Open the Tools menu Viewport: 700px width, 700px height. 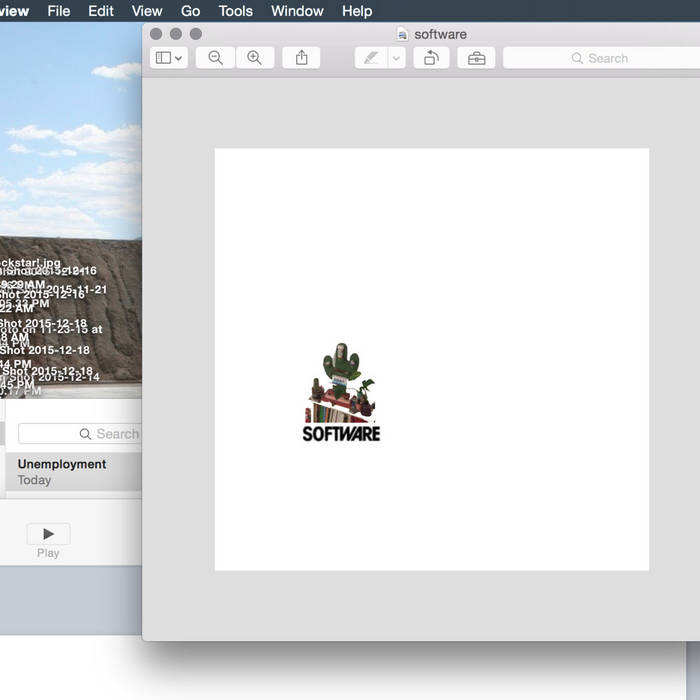point(235,11)
